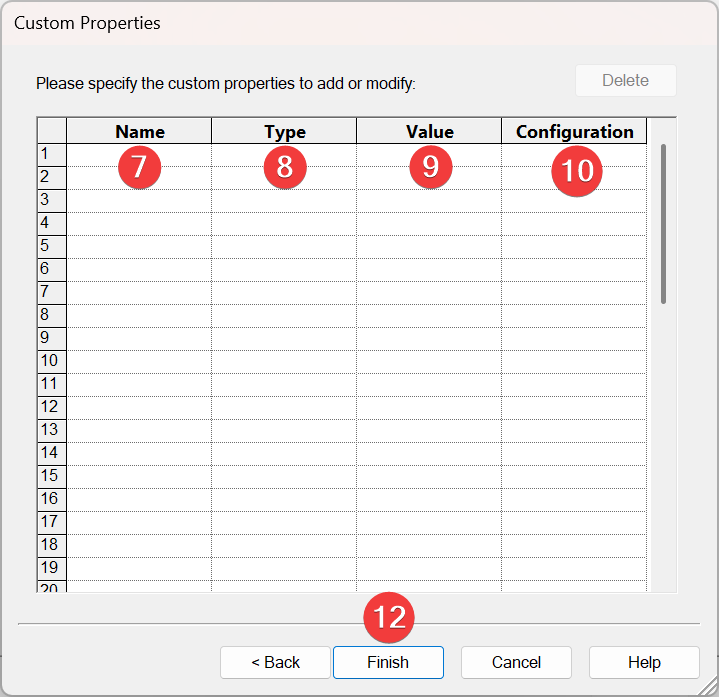
Task: Select the Value column header
Action: click(429, 132)
